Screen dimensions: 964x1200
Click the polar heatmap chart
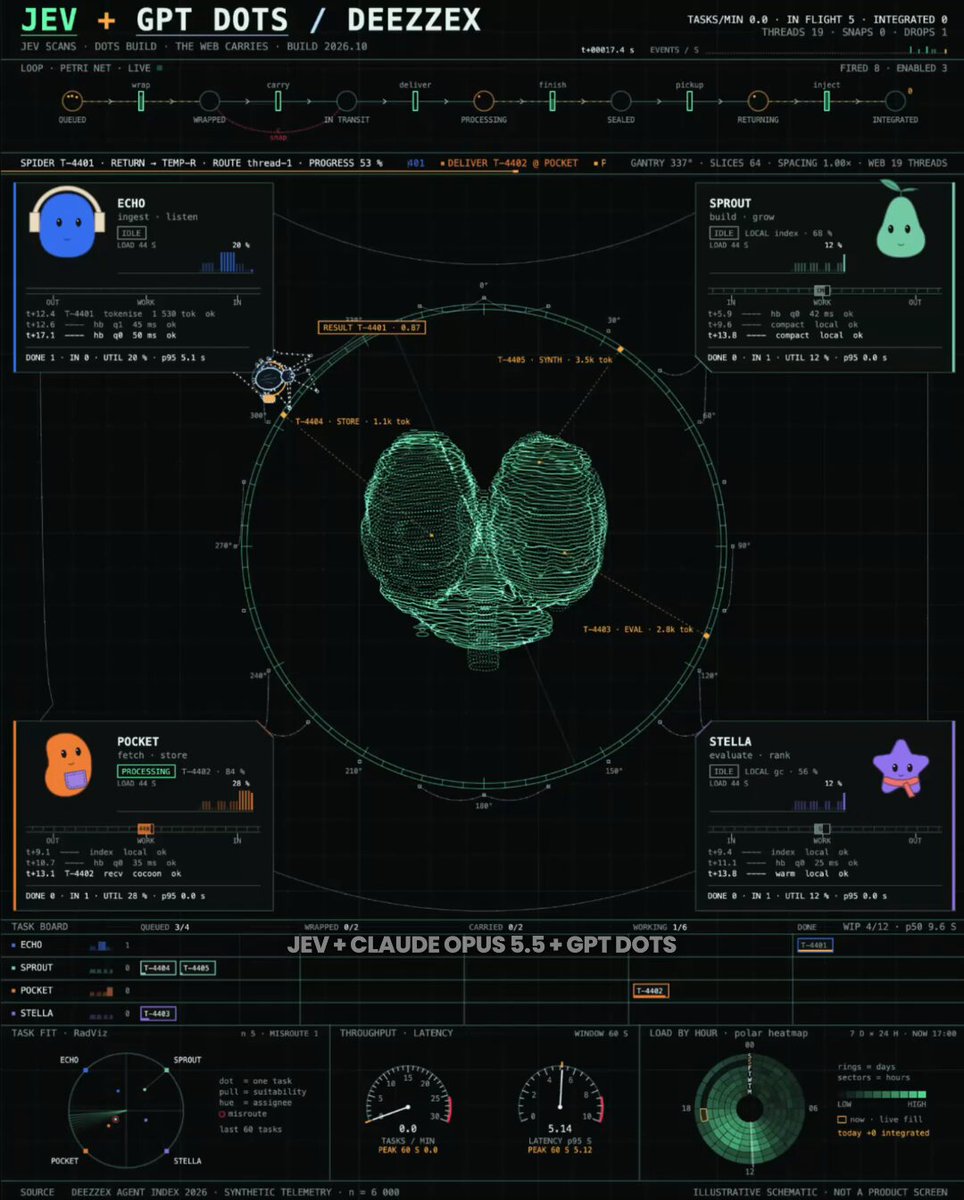[750, 1107]
